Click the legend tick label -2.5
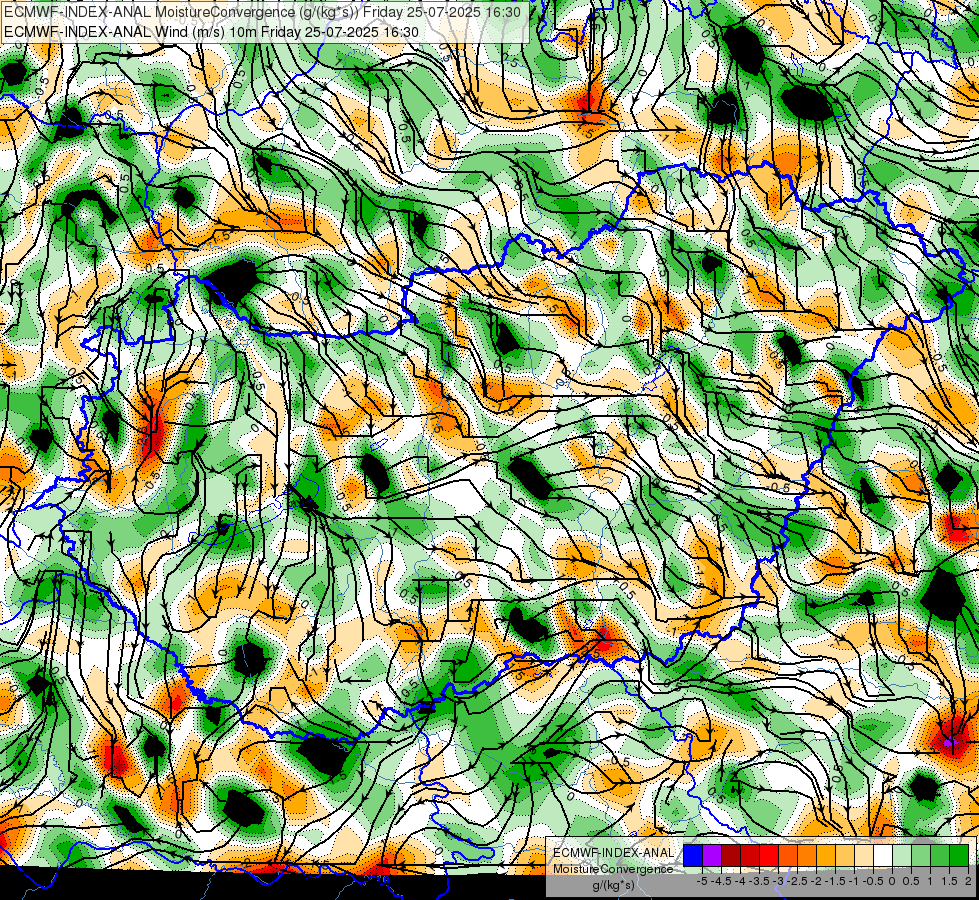This screenshot has height=900, width=979. tap(797, 881)
